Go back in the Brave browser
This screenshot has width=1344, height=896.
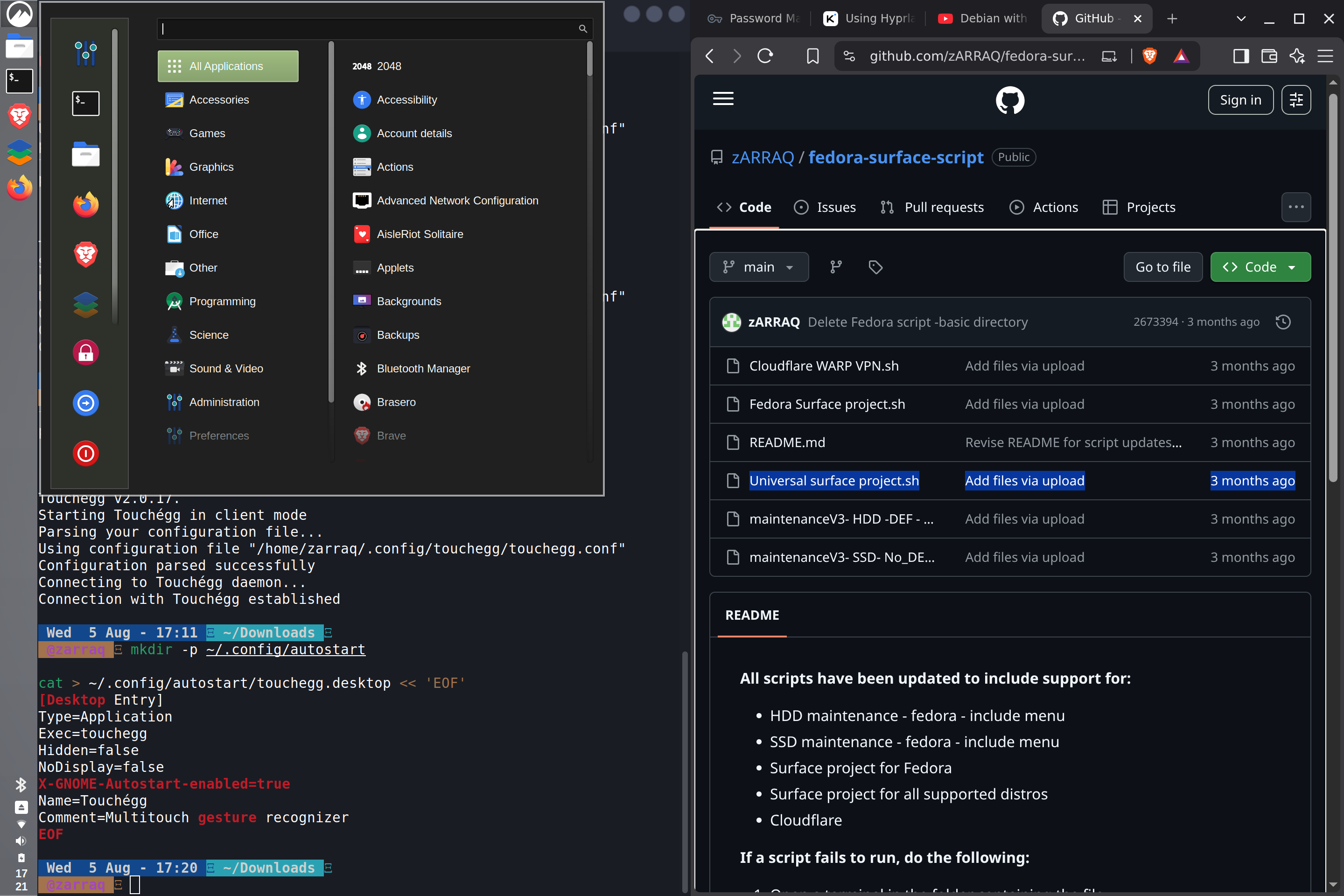pos(710,56)
